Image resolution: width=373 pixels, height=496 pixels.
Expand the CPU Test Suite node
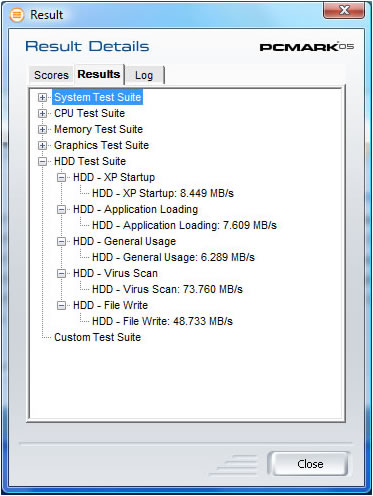42,113
